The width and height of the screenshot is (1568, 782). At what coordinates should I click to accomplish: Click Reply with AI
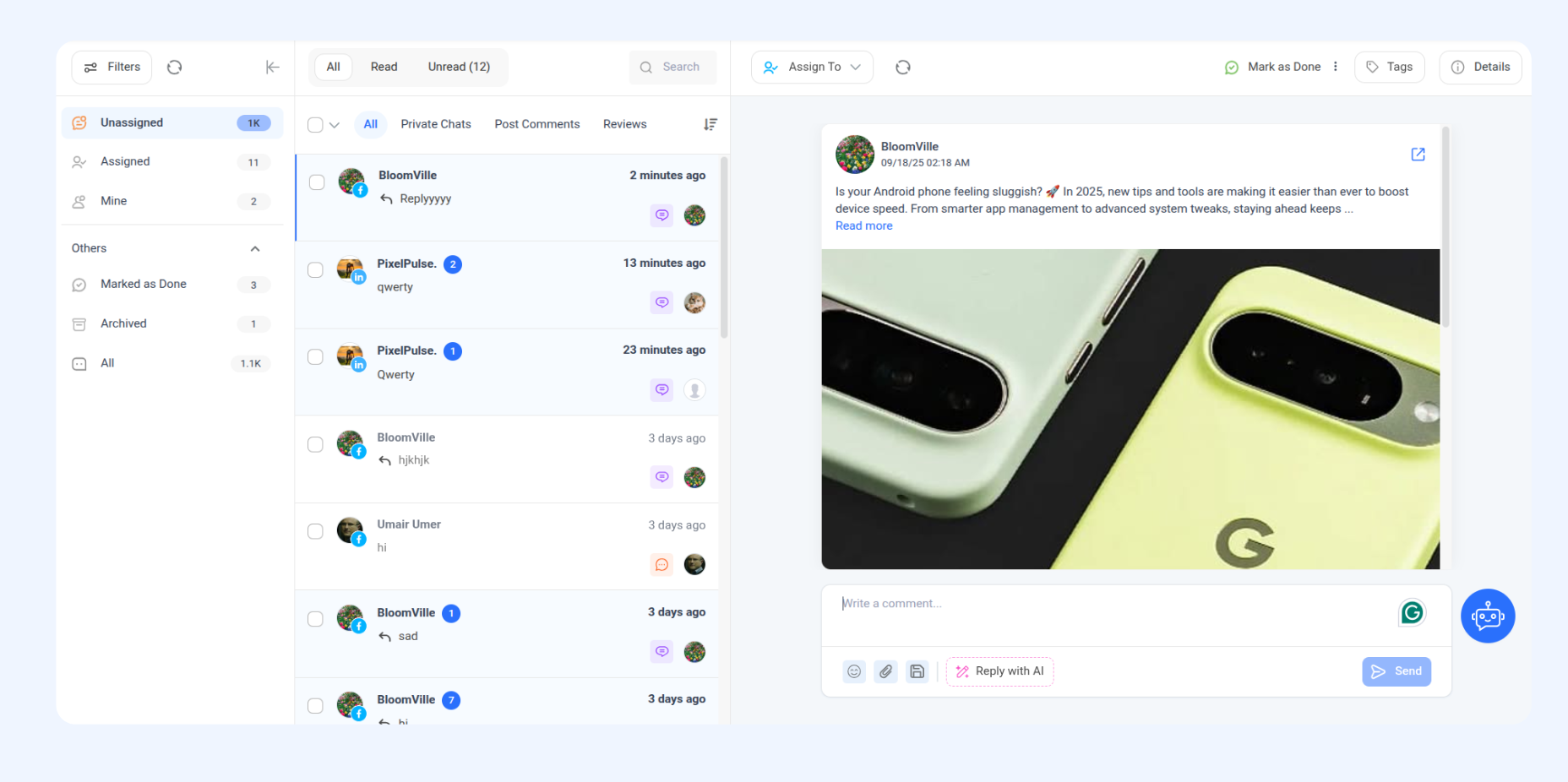999,671
